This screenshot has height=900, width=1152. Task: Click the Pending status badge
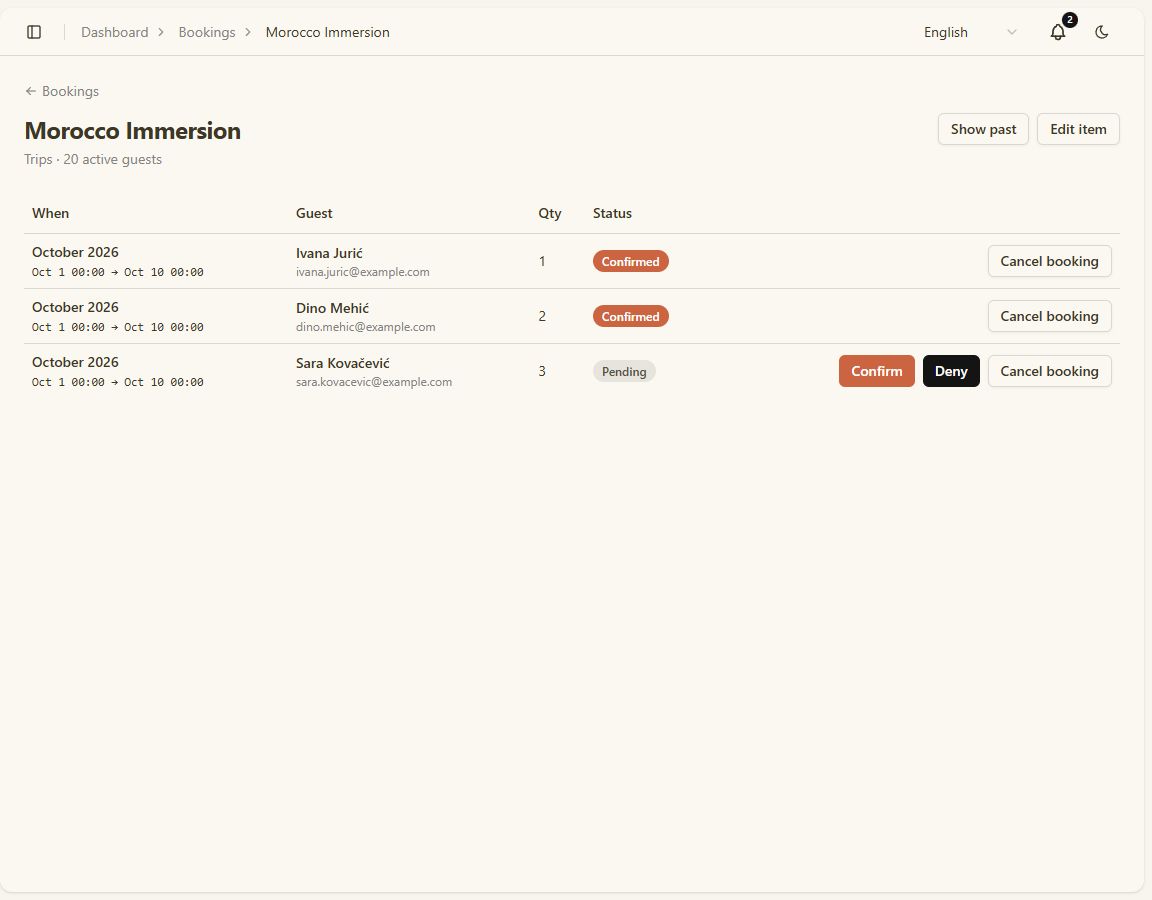pos(624,371)
